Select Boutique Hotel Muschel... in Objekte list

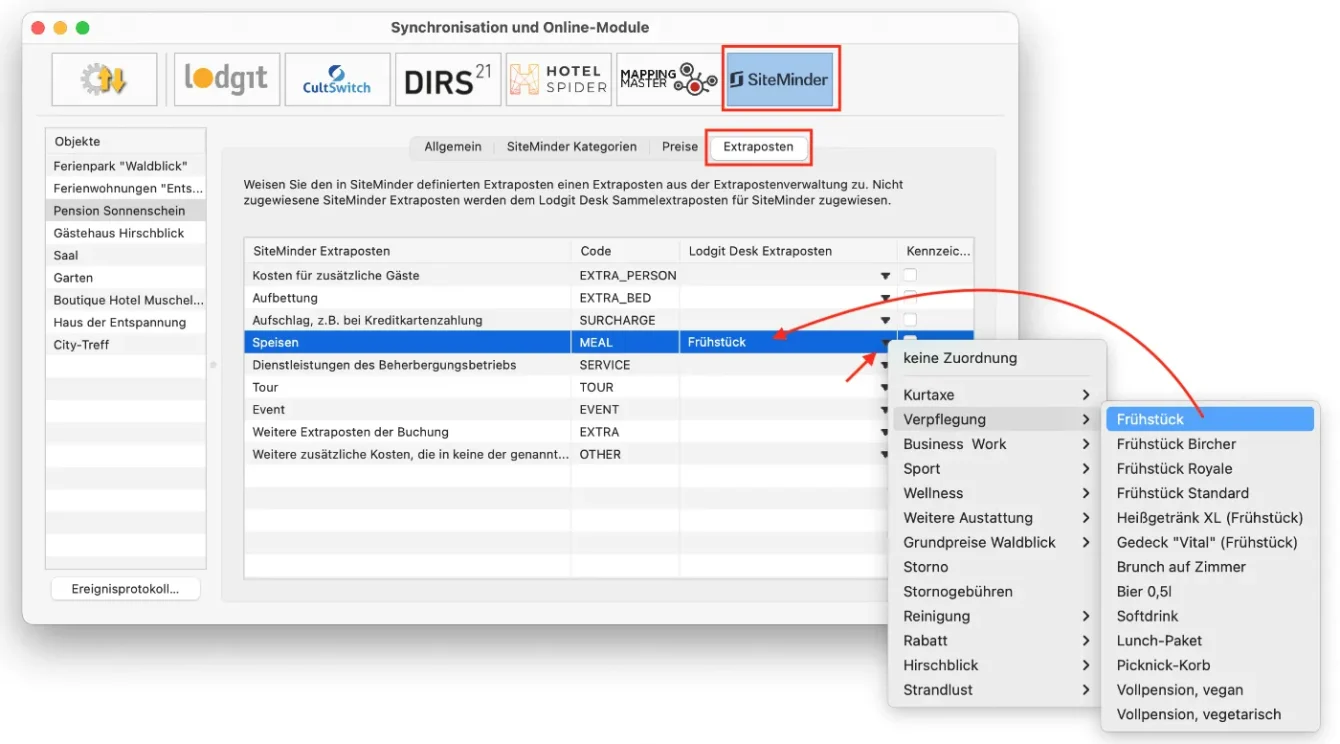[x=126, y=300]
